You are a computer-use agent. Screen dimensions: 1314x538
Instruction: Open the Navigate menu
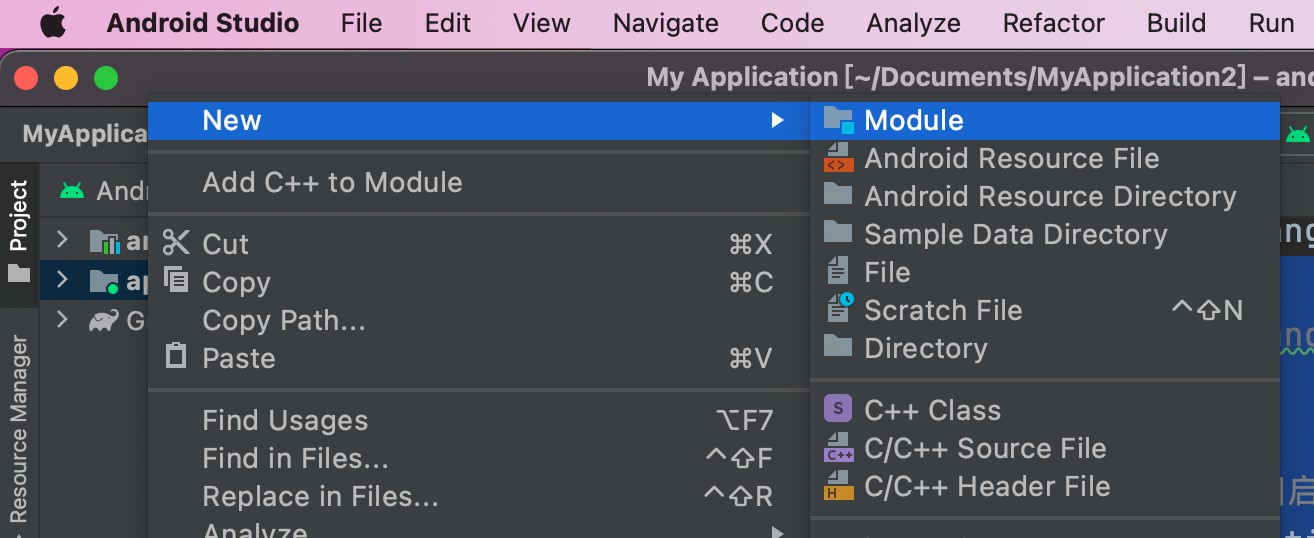[665, 23]
